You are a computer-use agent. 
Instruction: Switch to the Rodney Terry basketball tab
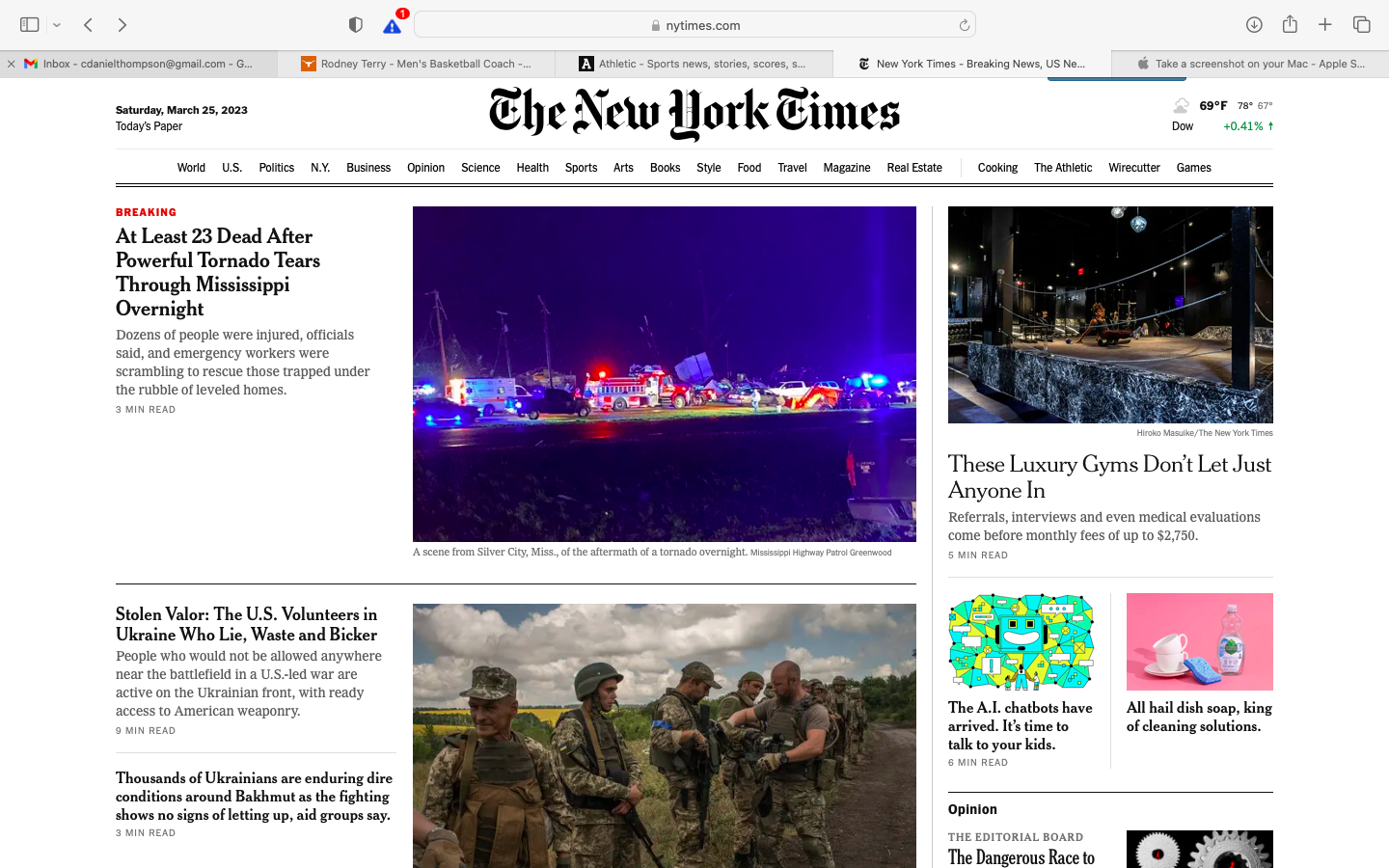[416, 64]
